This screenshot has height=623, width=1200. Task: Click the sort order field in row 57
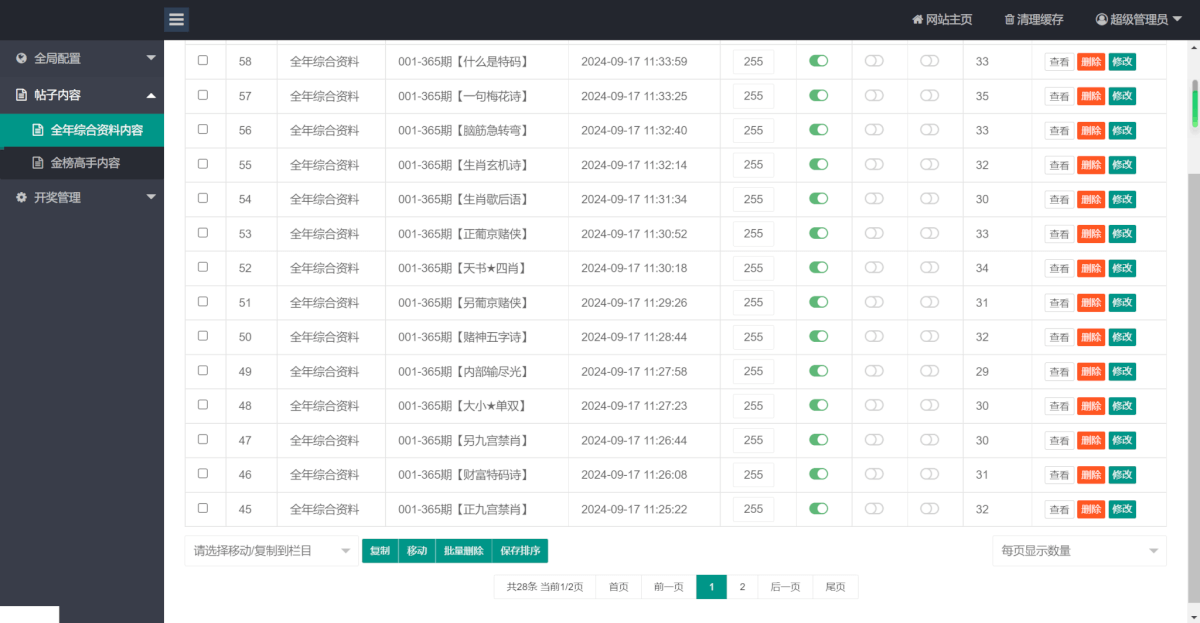click(753, 96)
